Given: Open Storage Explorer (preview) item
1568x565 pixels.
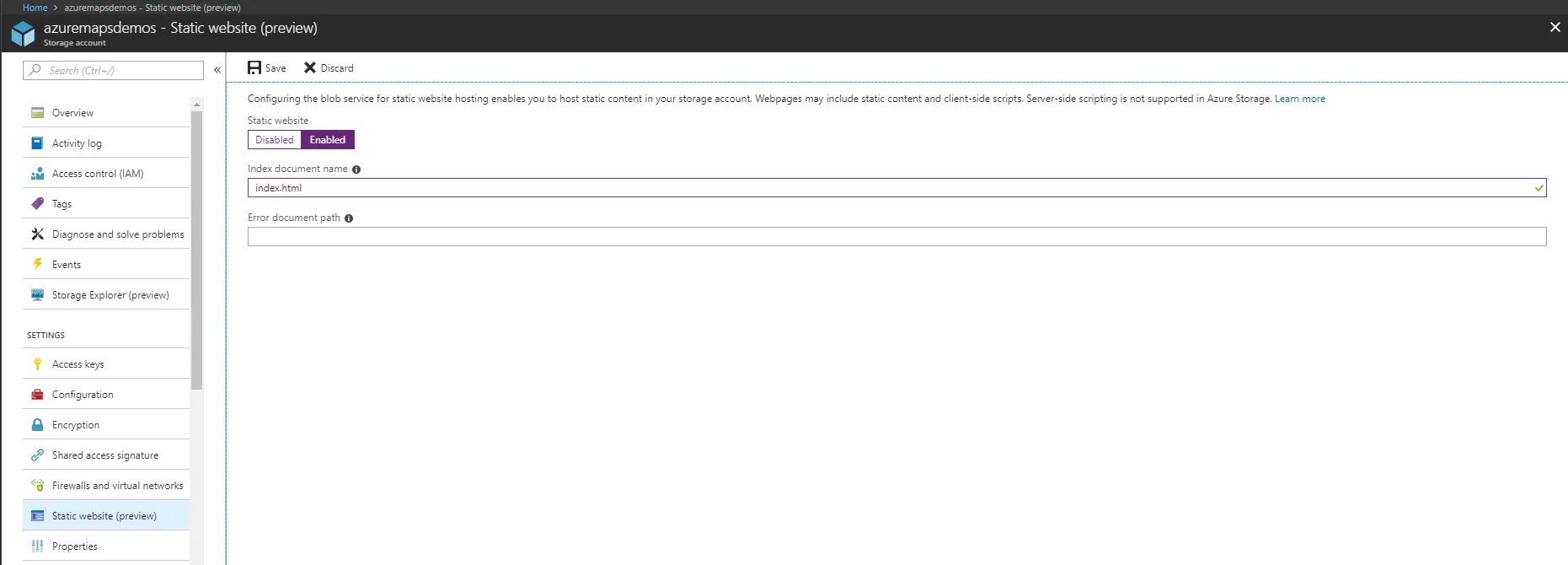Looking at the screenshot, I should 106,295.
